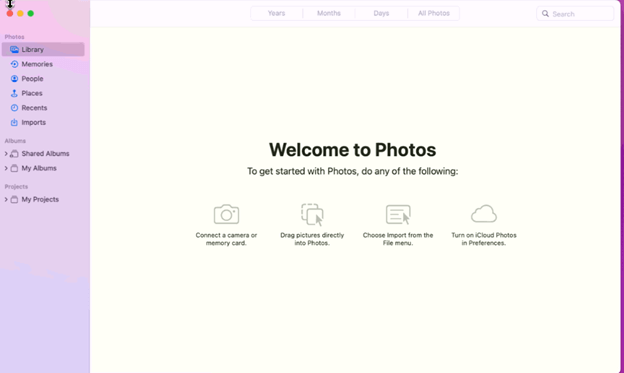
Task: Click the 'To get started with Photos' subtitle
Action: 353,171
